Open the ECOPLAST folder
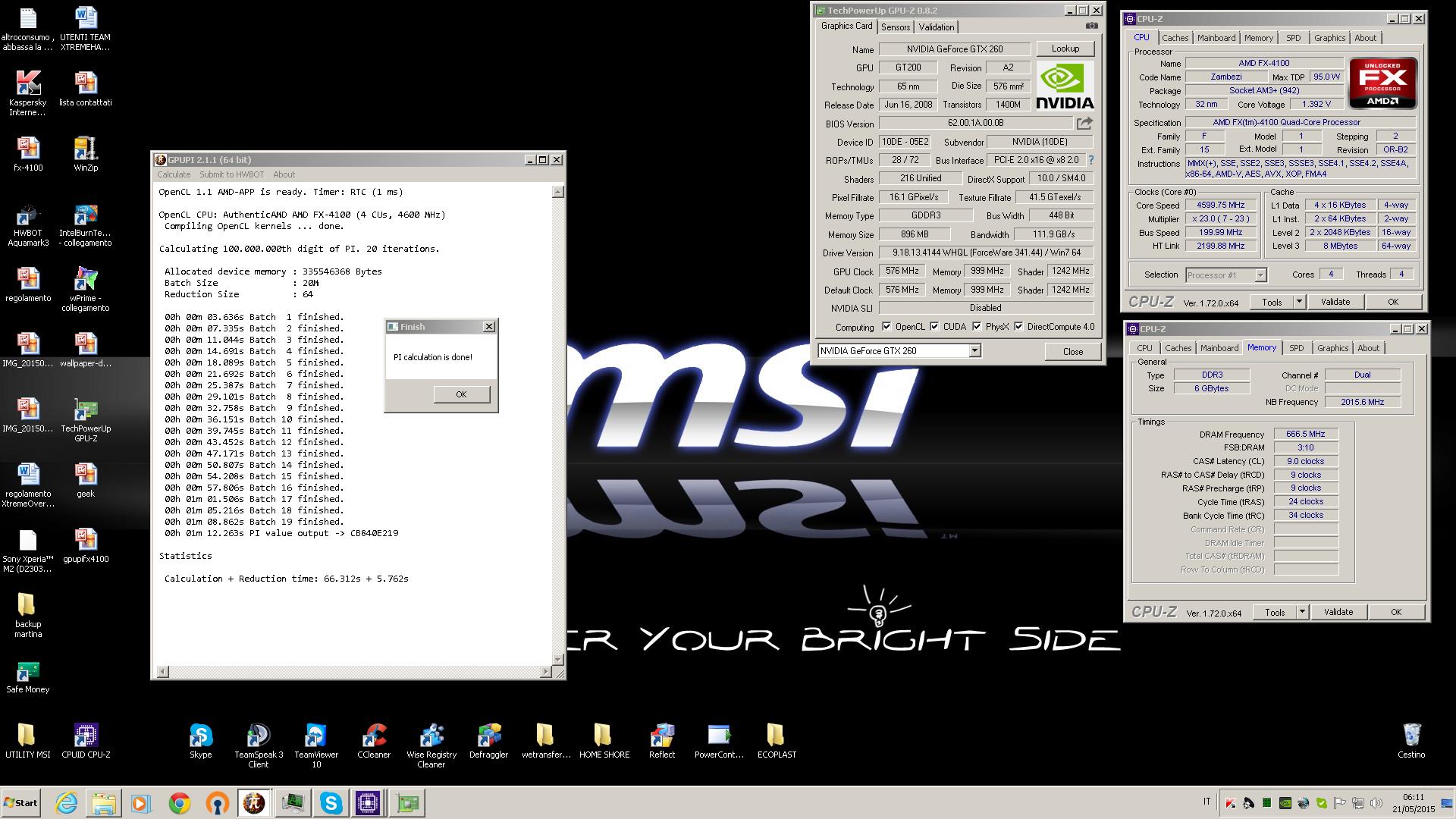Viewport: 1456px width, 819px height. [x=777, y=741]
